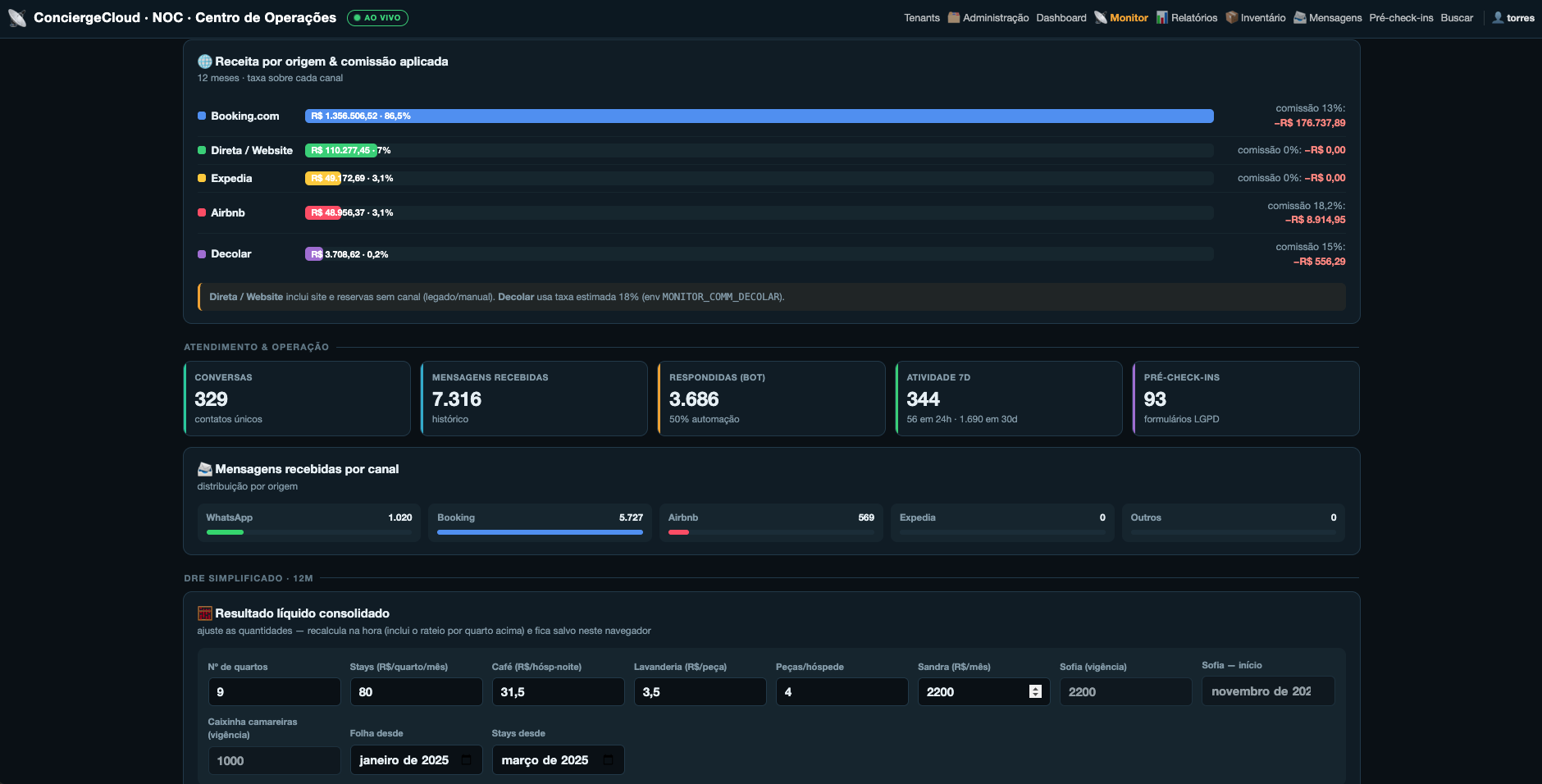Select the Expedia messages channel tile
Screen dimensions: 1542x784
pyautogui.click(x=1002, y=522)
